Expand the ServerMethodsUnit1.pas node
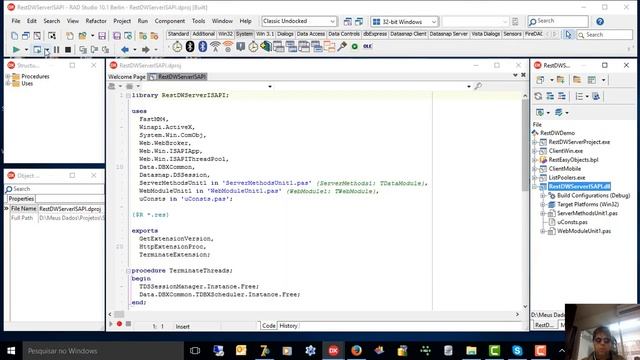The width and height of the screenshot is (640, 360). [543, 213]
